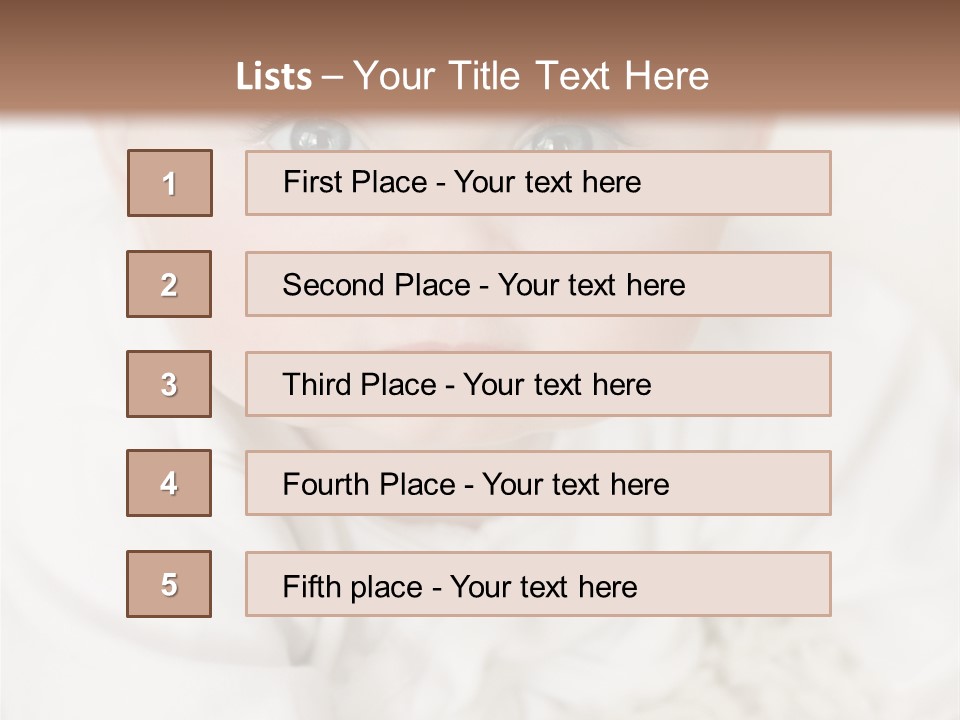Click the brown header banner's left edge
This screenshot has height=720, width=960.
click(12, 60)
